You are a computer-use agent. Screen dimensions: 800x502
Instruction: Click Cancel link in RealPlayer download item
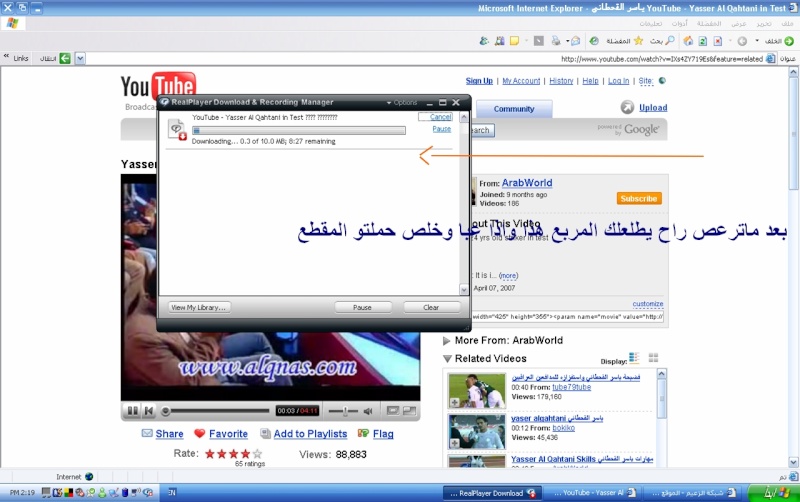click(440, 117)
